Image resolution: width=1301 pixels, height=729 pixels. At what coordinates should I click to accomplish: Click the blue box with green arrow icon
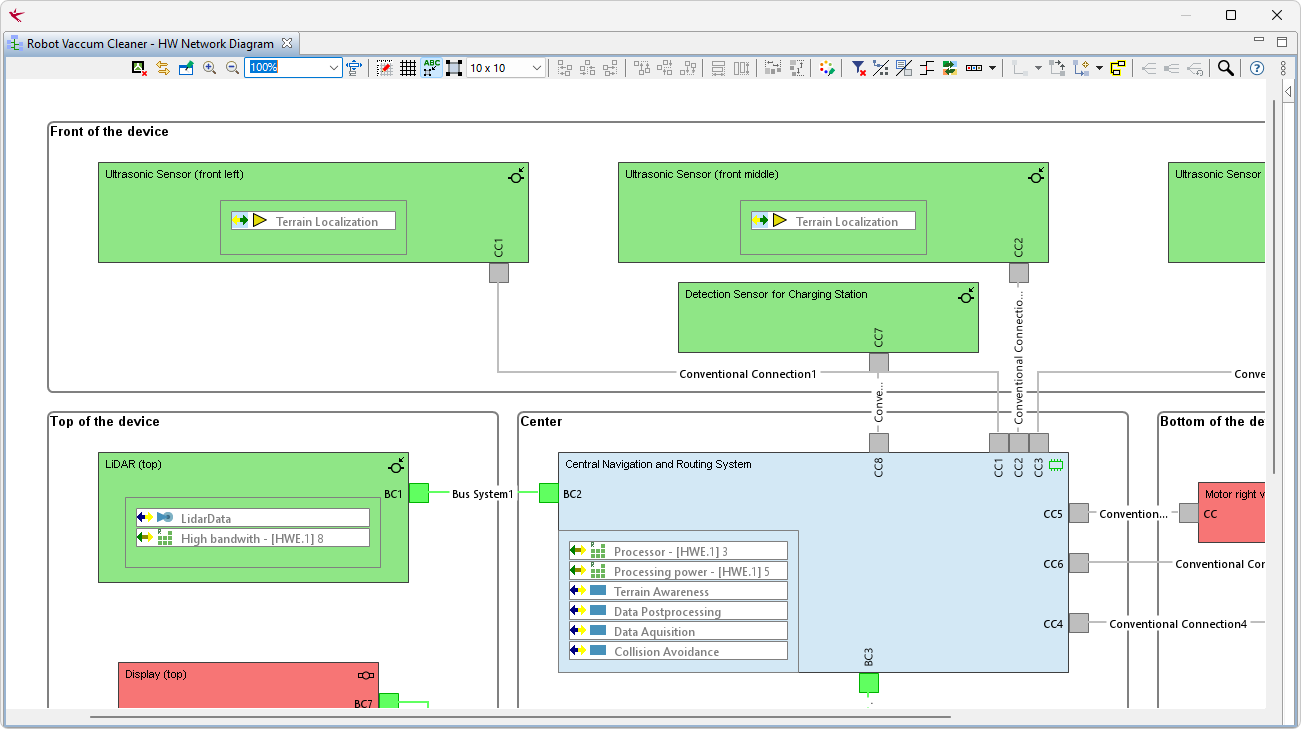click(186, 68)
